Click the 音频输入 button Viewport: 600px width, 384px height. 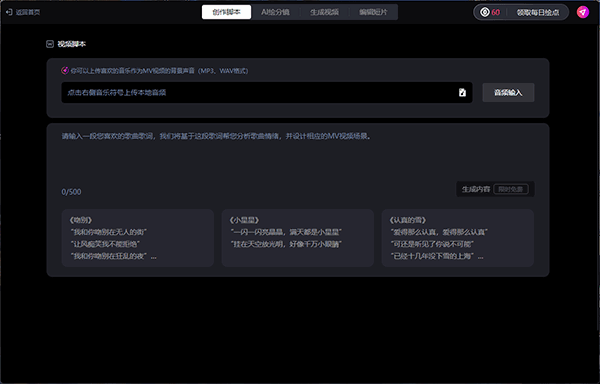point(508,93)
